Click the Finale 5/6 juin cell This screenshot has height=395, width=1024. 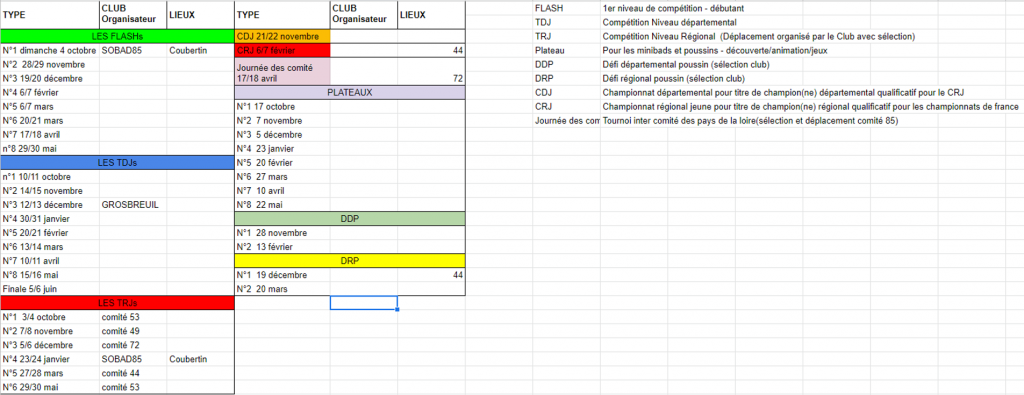(50, 289)
